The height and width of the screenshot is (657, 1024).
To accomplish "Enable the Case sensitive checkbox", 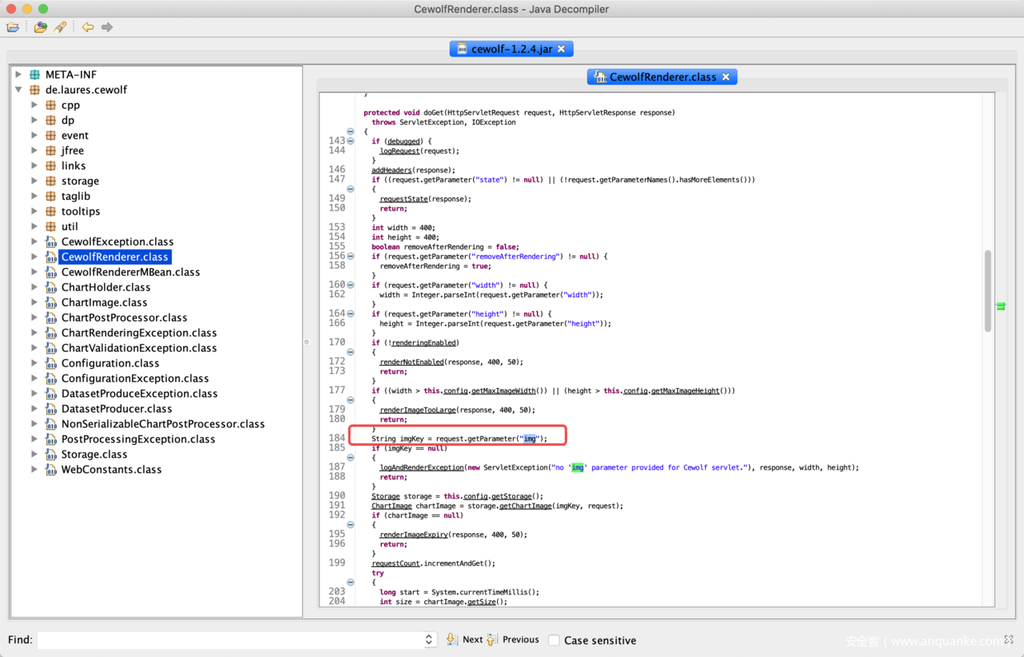I will click(553, 640).
